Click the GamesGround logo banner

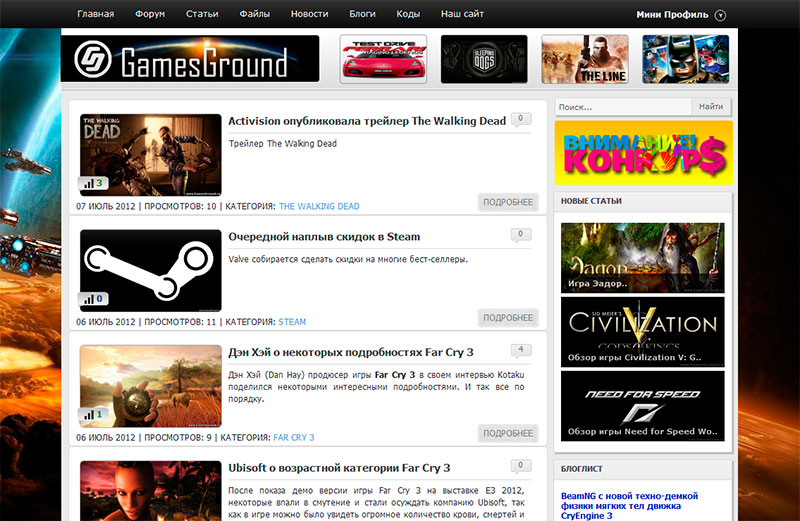click(190, 59)
